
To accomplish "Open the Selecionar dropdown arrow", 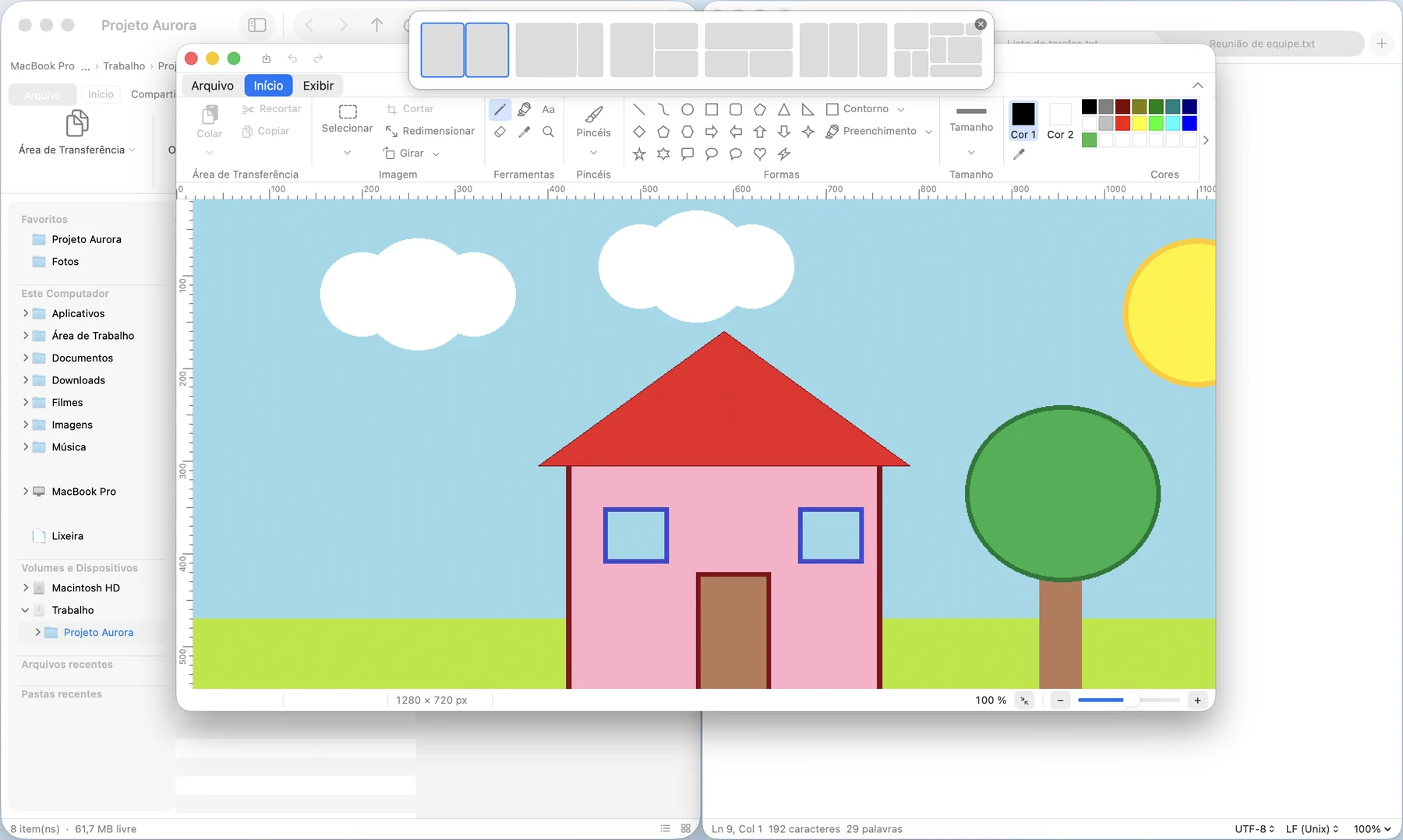I will pos(348,153).
